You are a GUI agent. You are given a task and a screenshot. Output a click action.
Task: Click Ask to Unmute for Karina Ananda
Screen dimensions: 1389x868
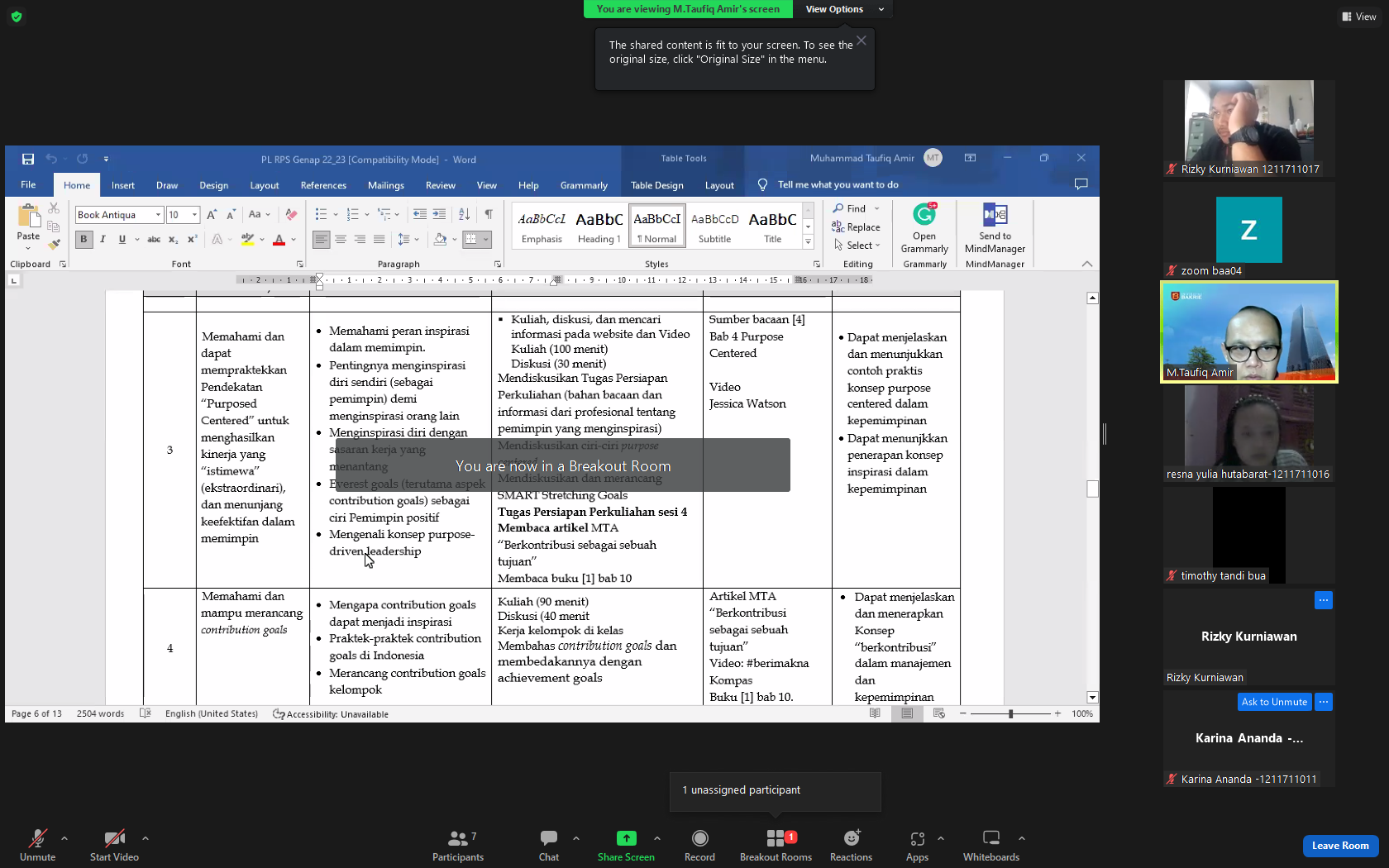pyautogui.click(x=1274, y=702)
